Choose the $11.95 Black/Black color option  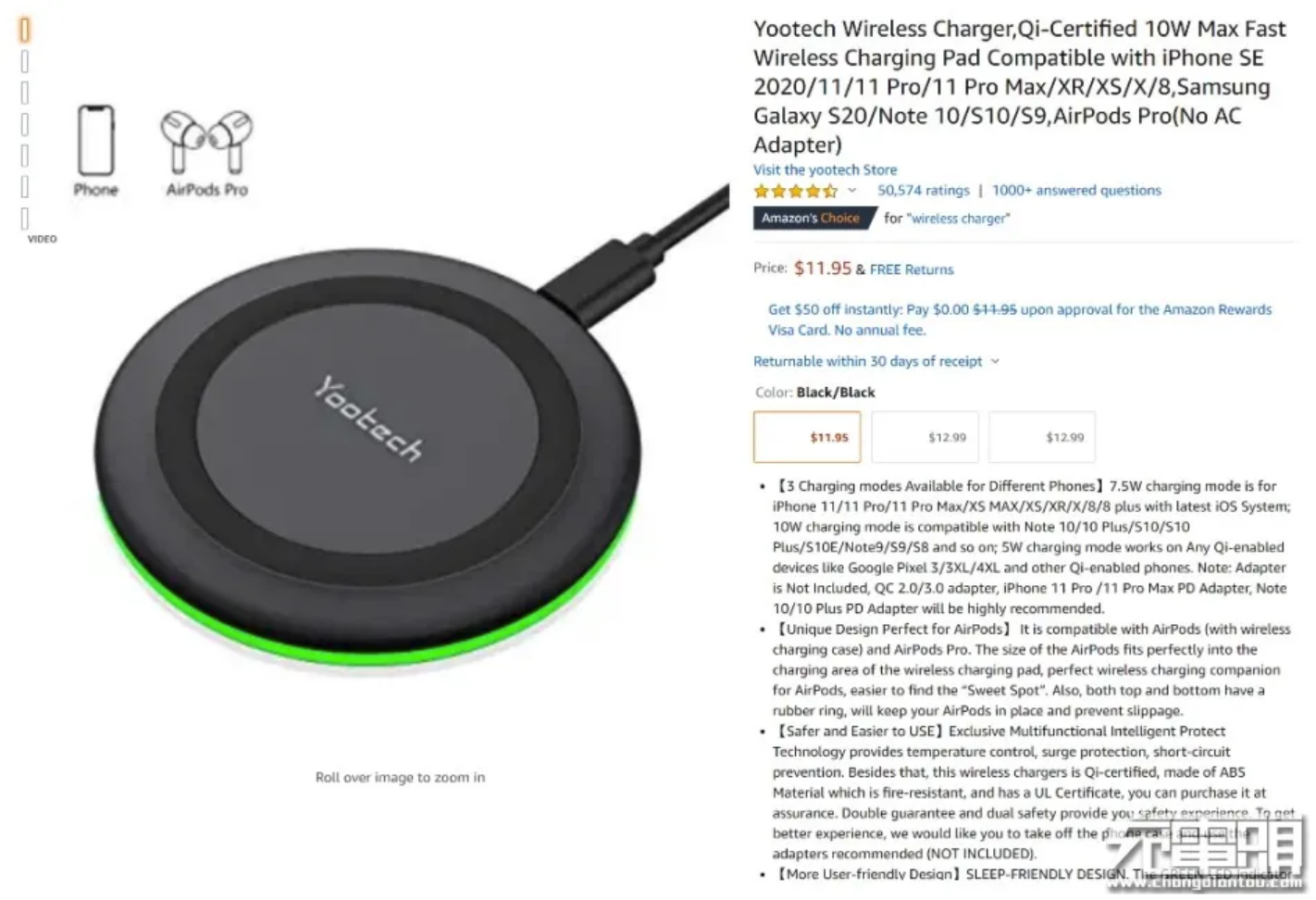pyautogui.click(x=807, y=437)
